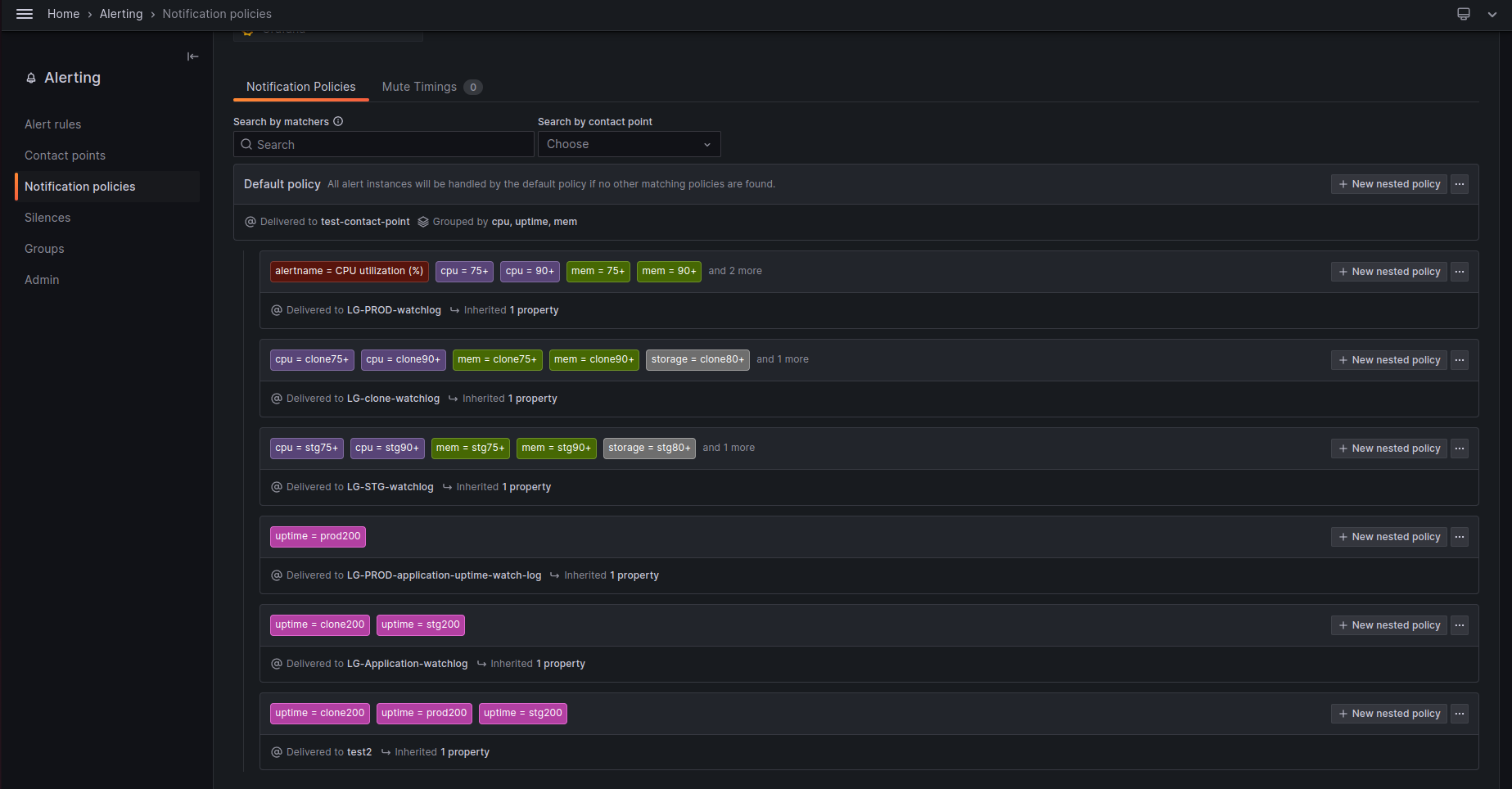Open more actions for LG-STG-watchlog policy
The width and height of the screenshot is (1512, 789).
tap(1460, 449)
